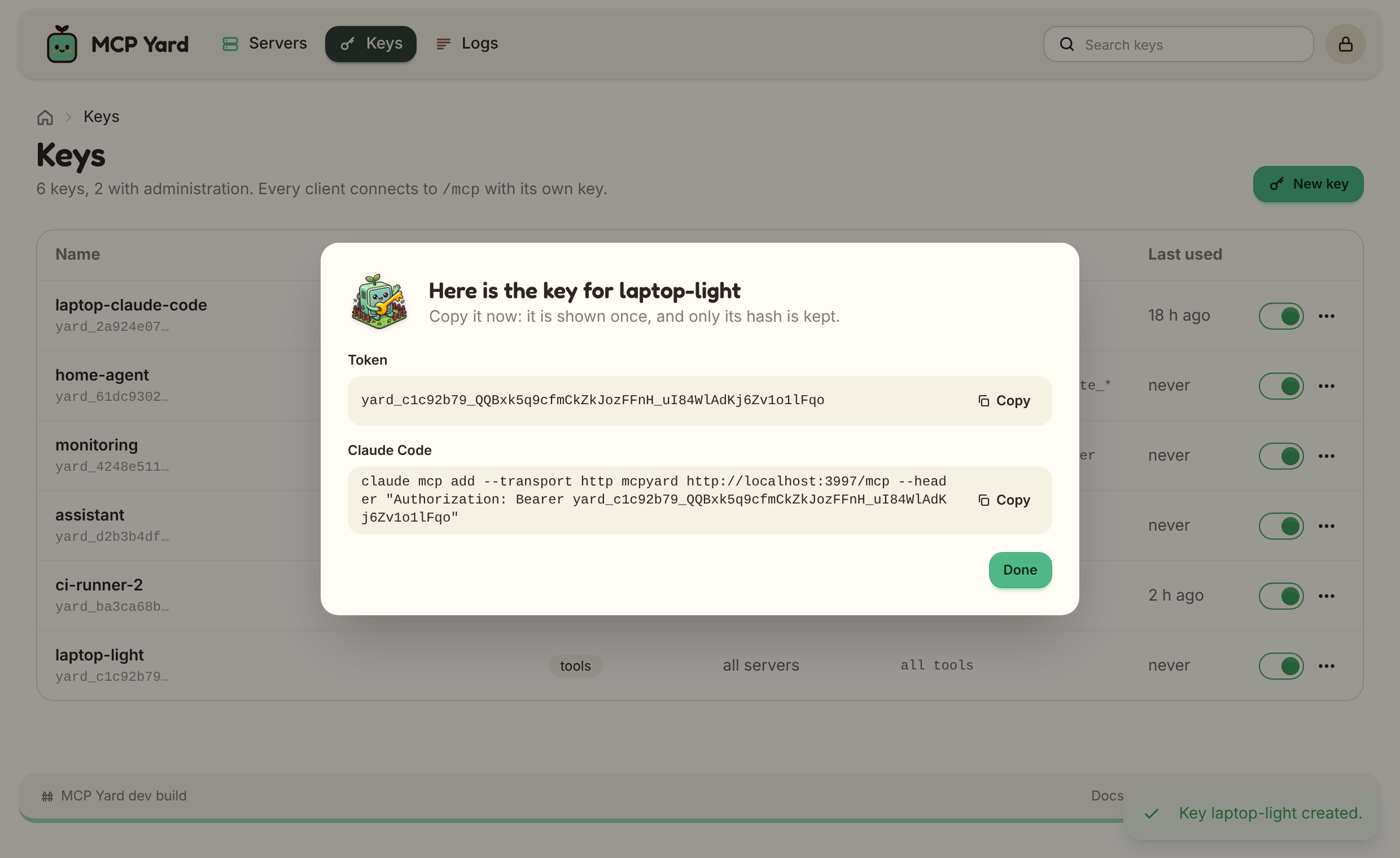The height and width of the screenshot is (858, 1400).
Task: Click the MCP Yard logo icon
Action: pos(62,44)
